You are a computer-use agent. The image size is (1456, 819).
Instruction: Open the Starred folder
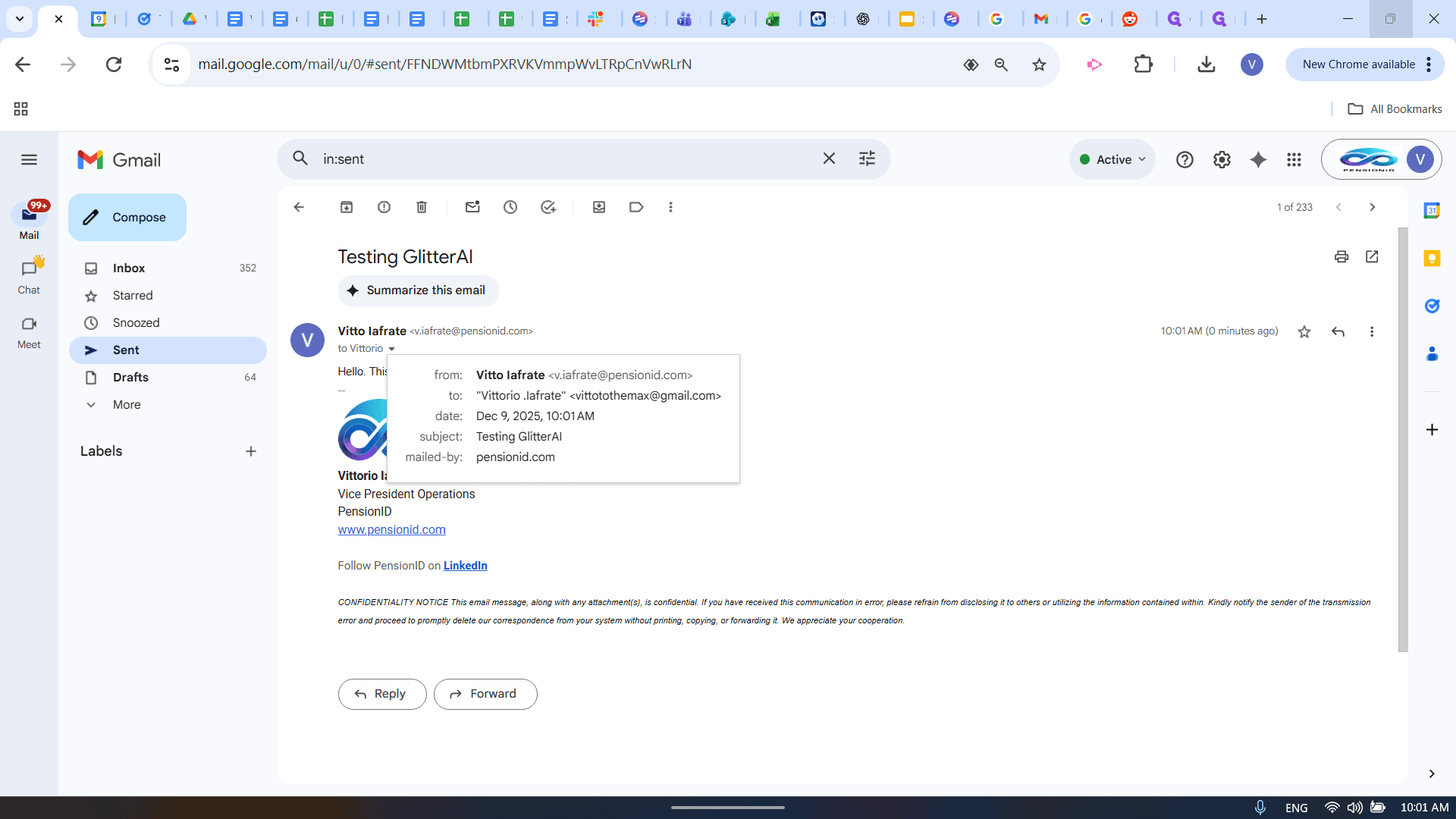(168, 296)
